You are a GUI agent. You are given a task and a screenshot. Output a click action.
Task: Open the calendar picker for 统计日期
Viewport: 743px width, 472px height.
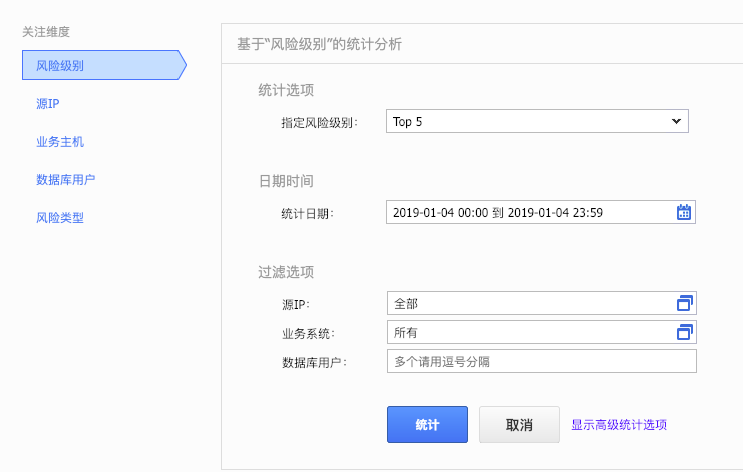[684, 212]
